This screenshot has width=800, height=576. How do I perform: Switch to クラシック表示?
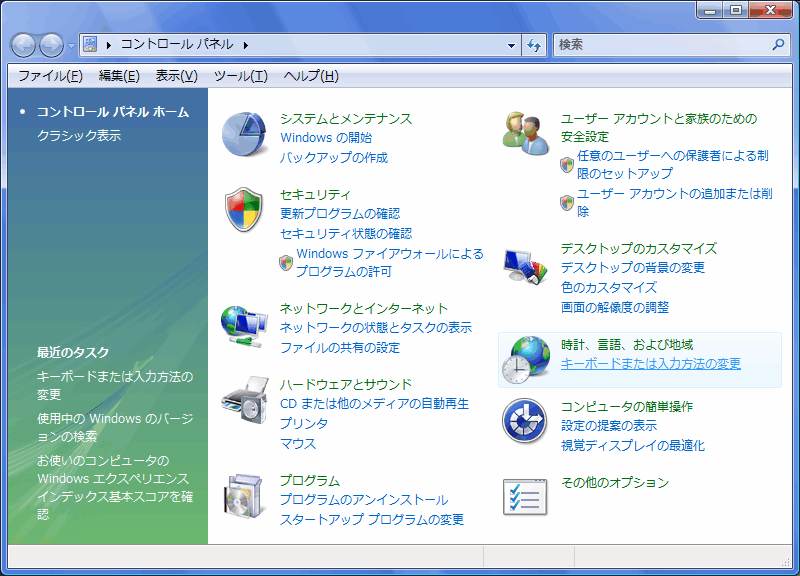coord(79,135)
